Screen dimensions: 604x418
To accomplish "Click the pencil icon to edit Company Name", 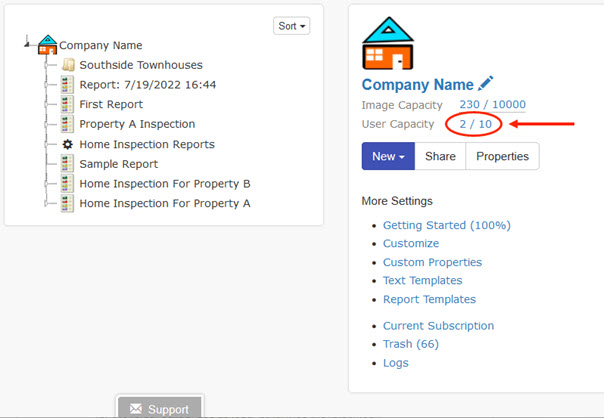I will [486, 84].
